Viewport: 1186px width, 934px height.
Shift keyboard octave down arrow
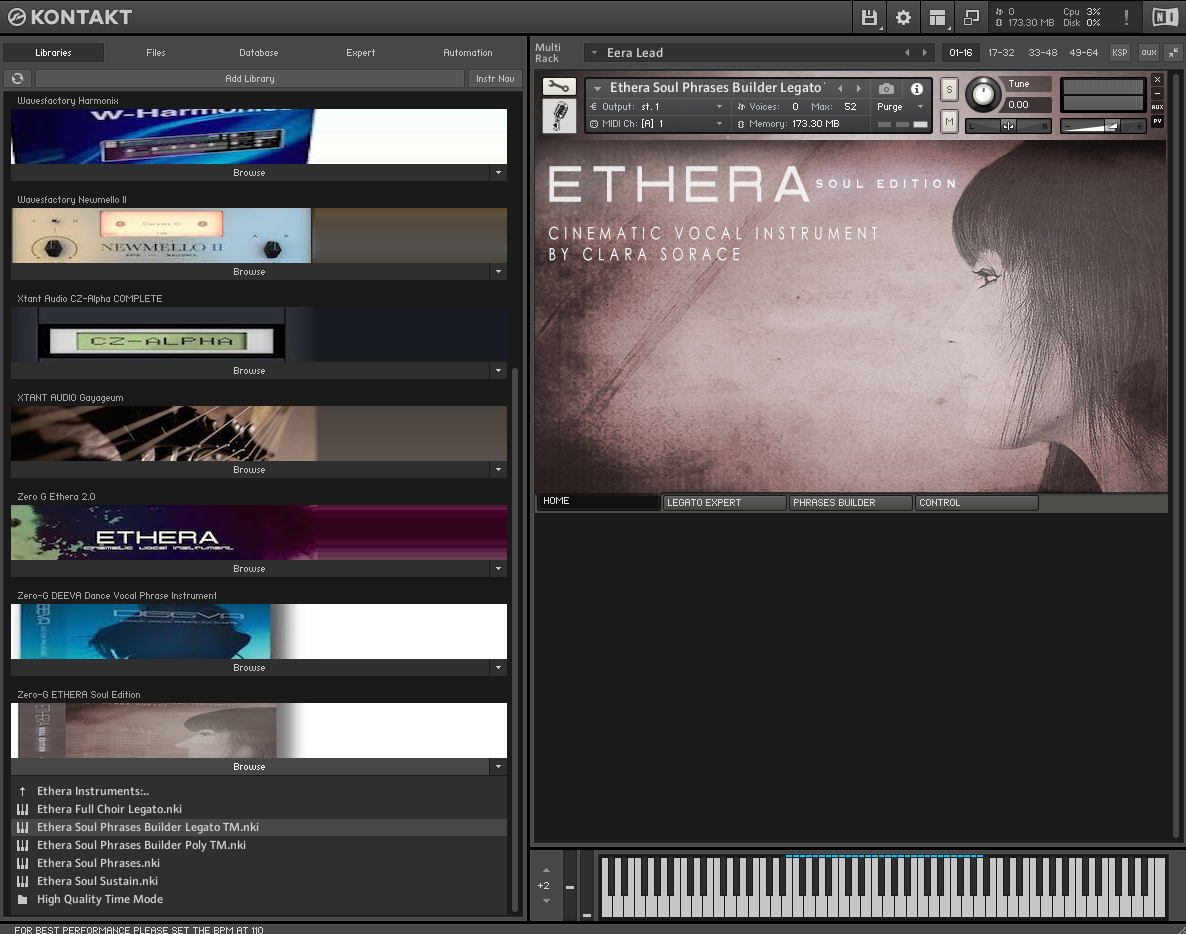[546, 901]
